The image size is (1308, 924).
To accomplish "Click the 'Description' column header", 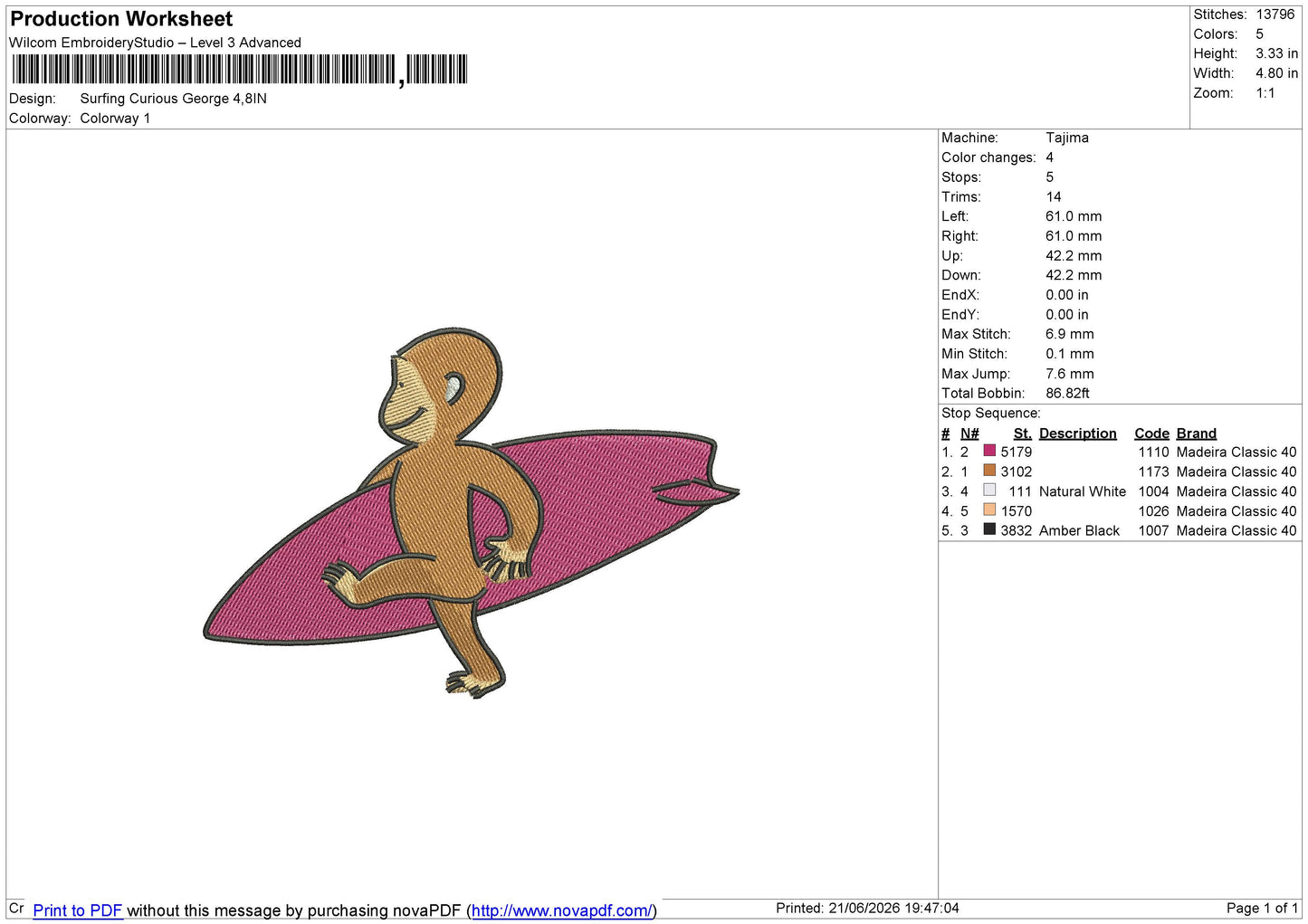I will [x=1077, y=433].
